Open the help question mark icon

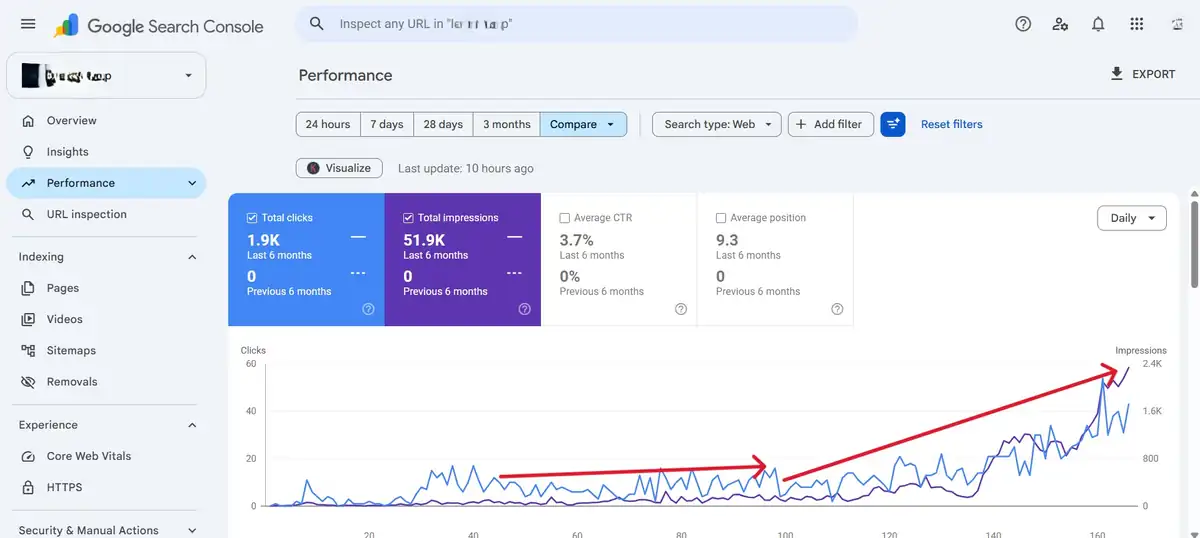pyautogui.click(x=1023, y=24)
